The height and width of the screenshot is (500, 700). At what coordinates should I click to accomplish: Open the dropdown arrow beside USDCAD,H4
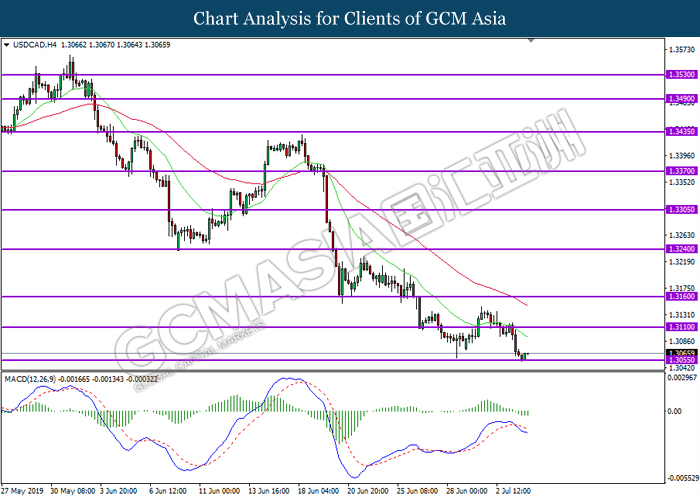click(x=6, y=45)
